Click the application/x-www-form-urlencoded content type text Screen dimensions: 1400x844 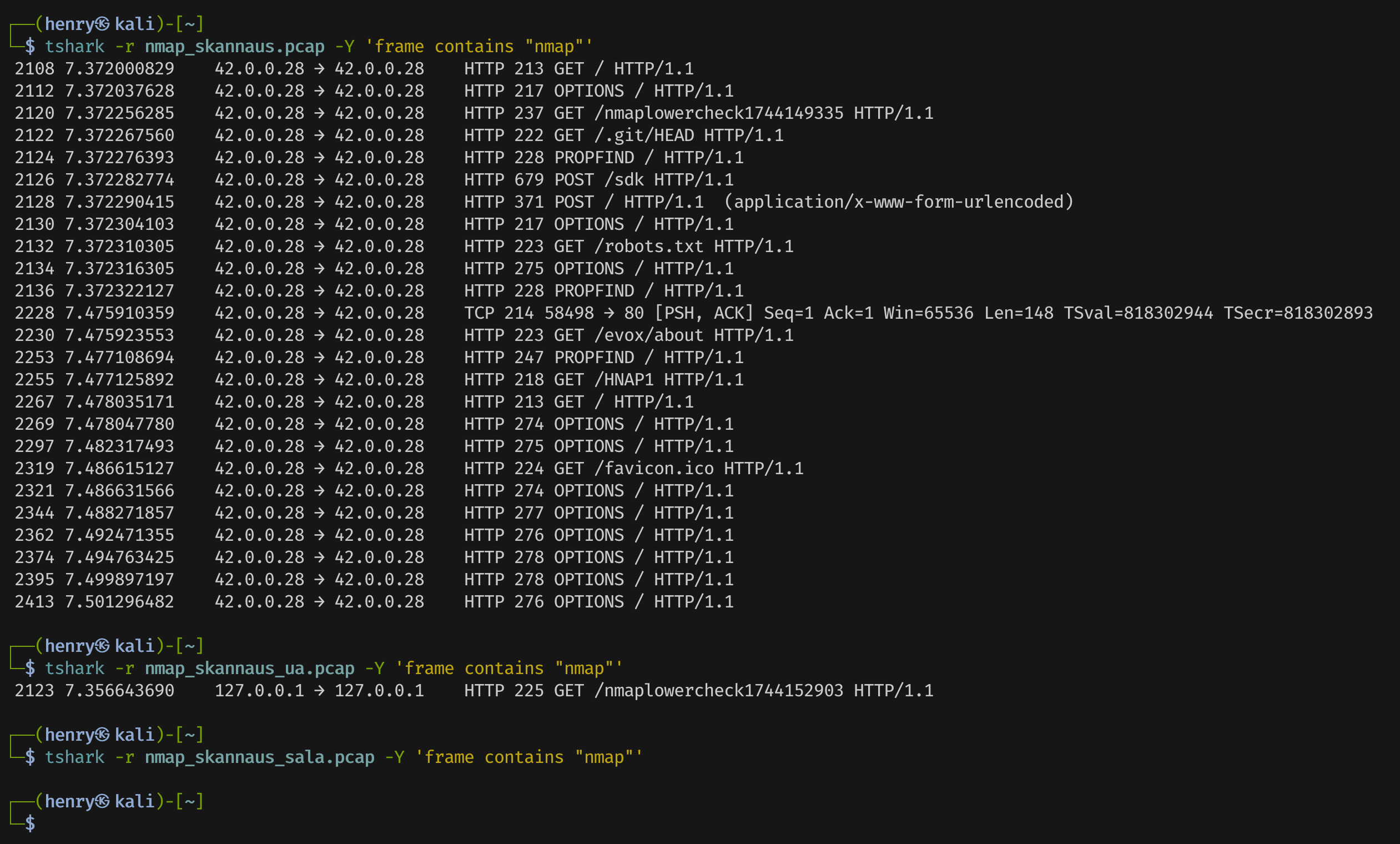click(x=898, y=202)
